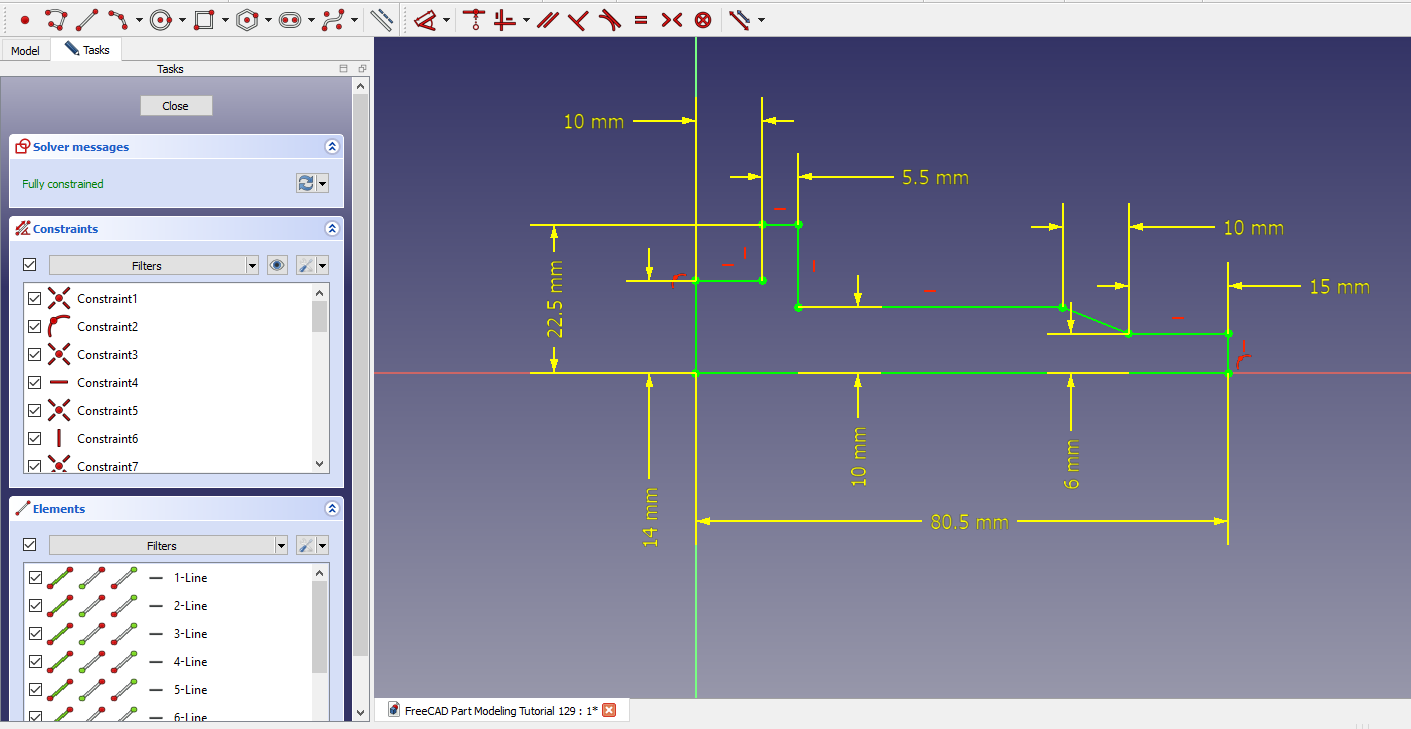Select the Create Point tool
Image resolution: width=1411 pixels, height=729 pixels.
point(25,19)
